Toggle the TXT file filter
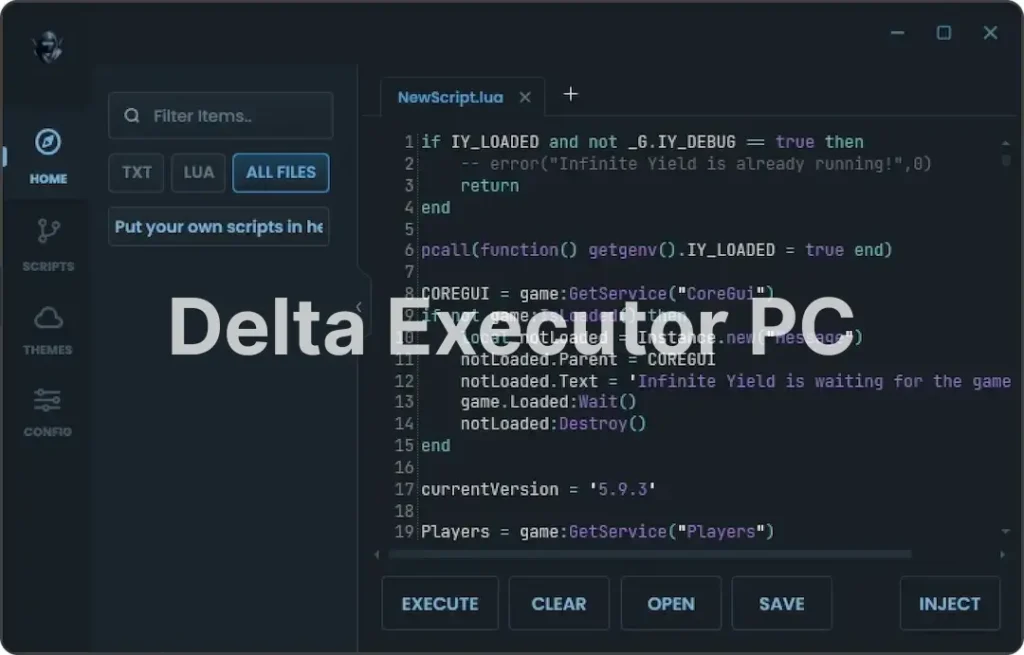This screenshot has width=1024, height=655. click(136, 172)
